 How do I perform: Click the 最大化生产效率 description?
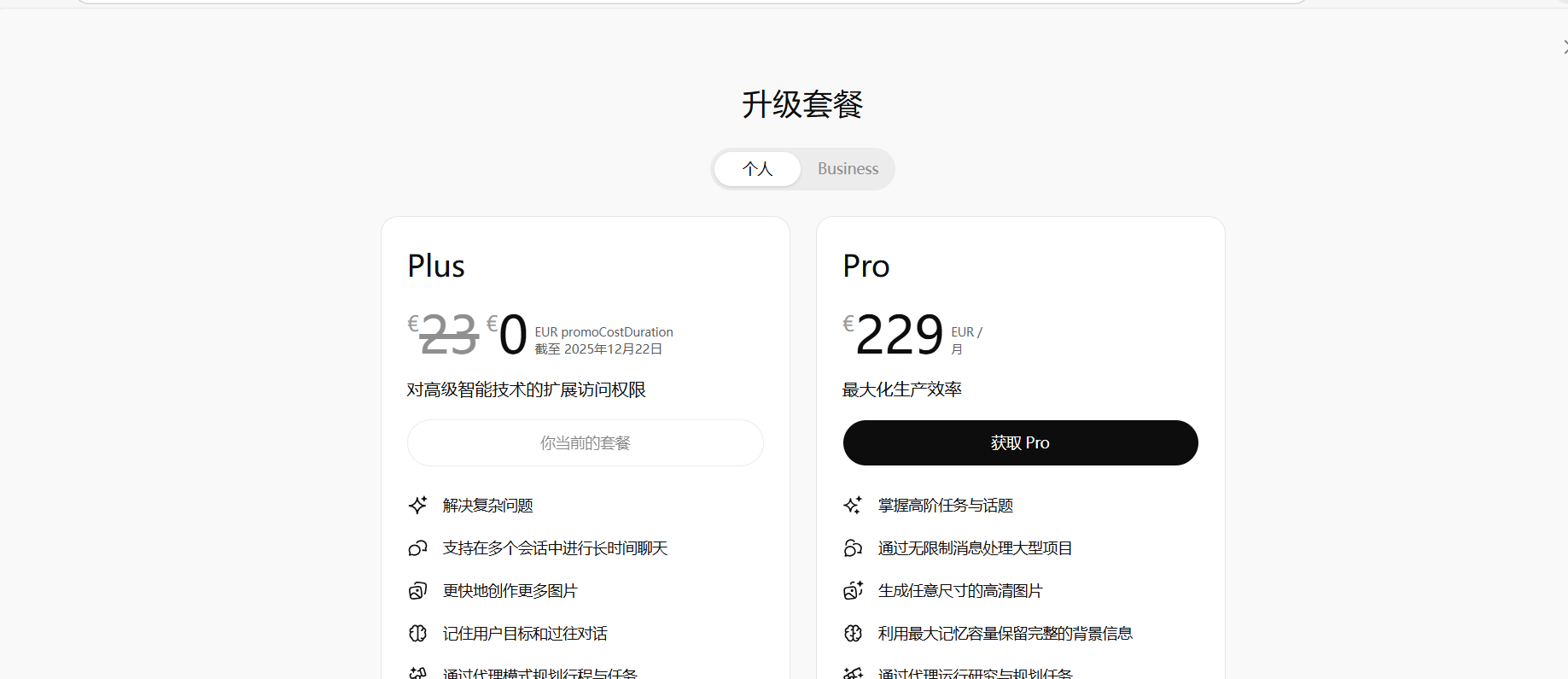[x=902, y=389]
